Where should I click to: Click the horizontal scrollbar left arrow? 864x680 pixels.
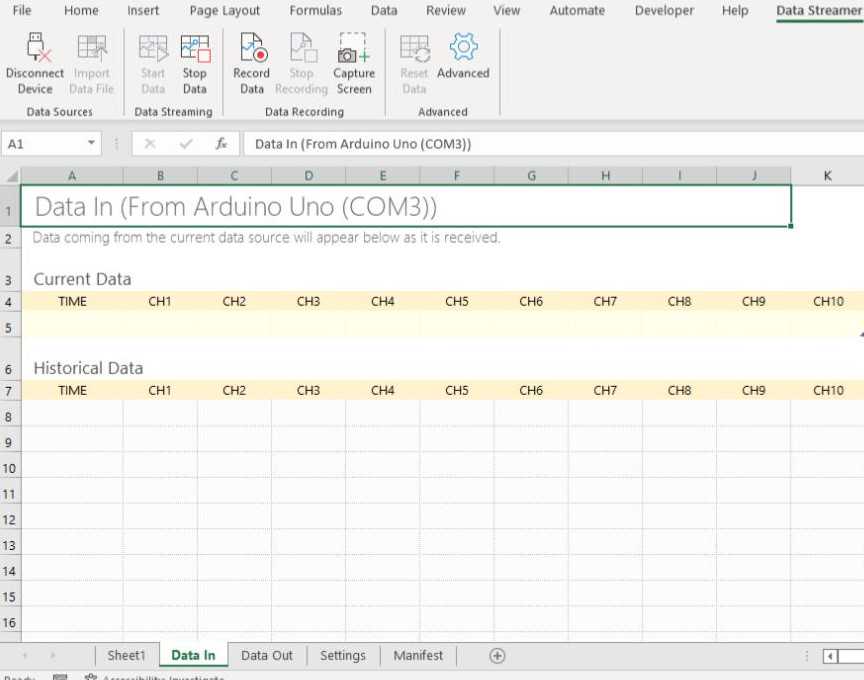pyautogui.click(x=830, y=656)
